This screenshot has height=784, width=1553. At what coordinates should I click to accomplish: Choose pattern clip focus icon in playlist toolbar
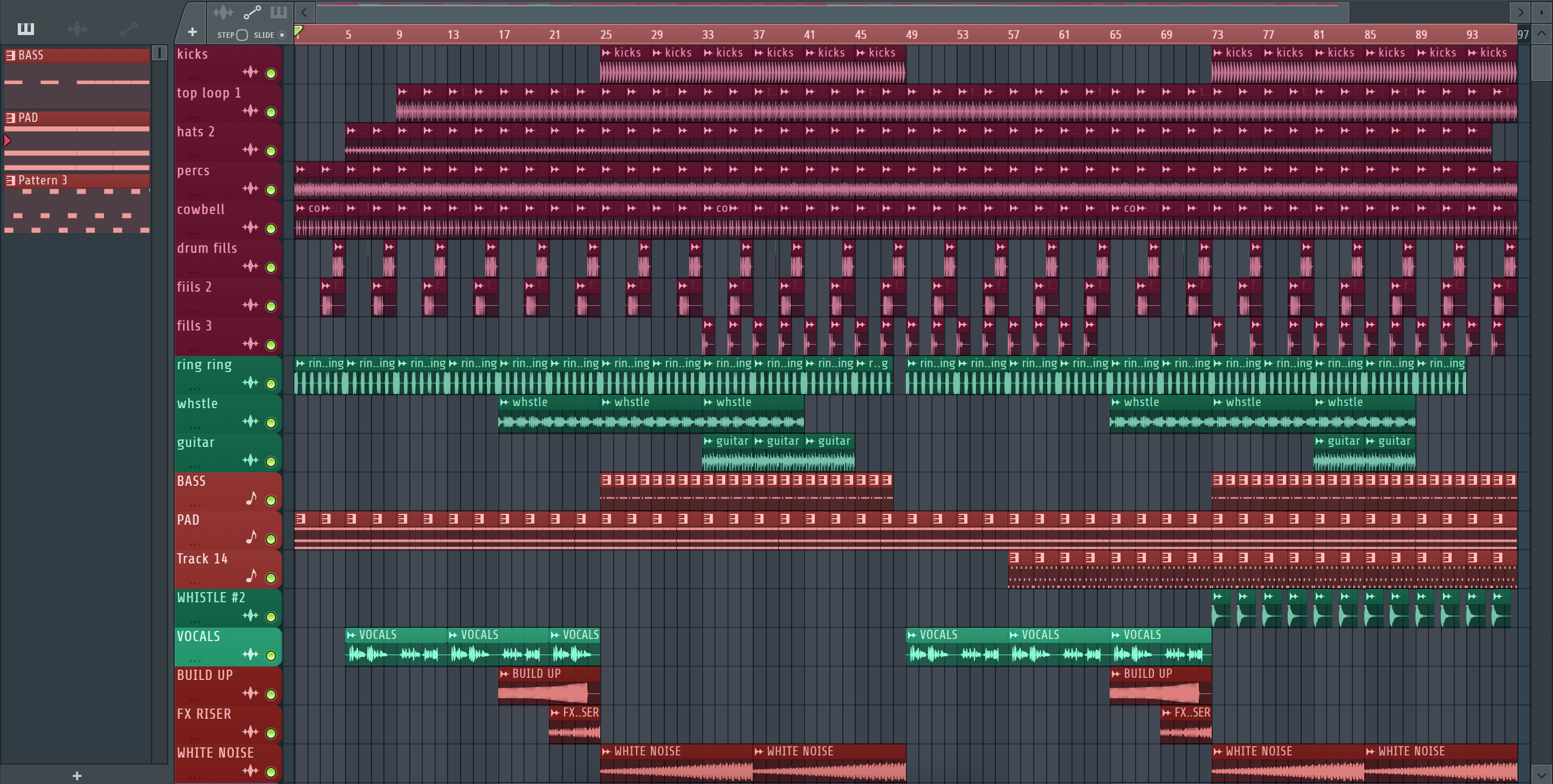click(279, 12)
